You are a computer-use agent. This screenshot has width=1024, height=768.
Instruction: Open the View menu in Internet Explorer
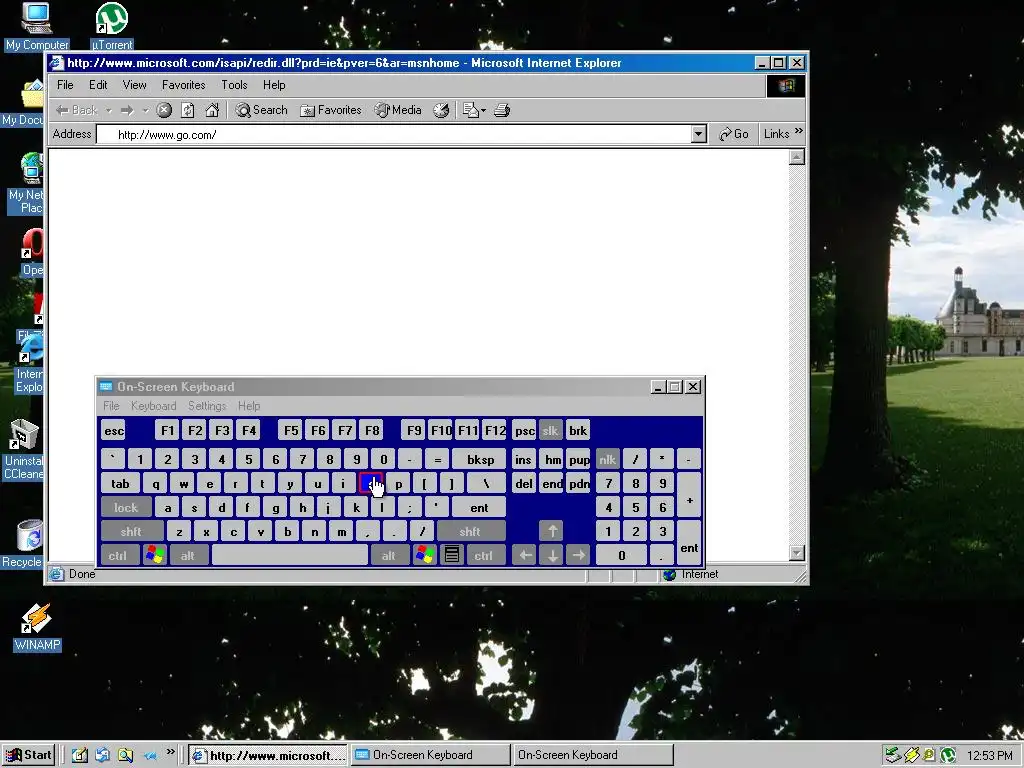coord(135,85)
